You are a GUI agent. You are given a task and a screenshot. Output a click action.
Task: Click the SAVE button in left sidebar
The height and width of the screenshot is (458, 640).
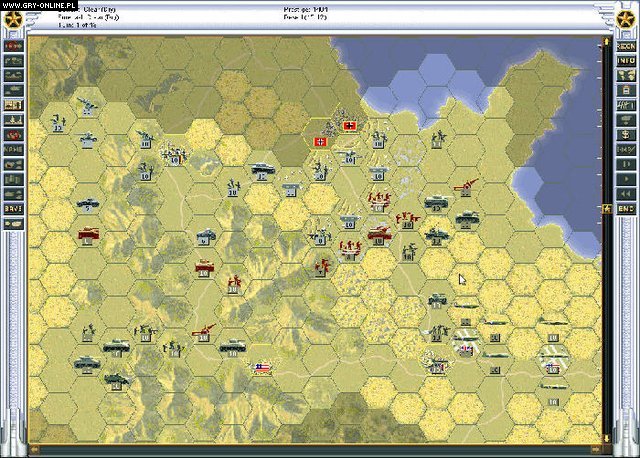[14, 208]
